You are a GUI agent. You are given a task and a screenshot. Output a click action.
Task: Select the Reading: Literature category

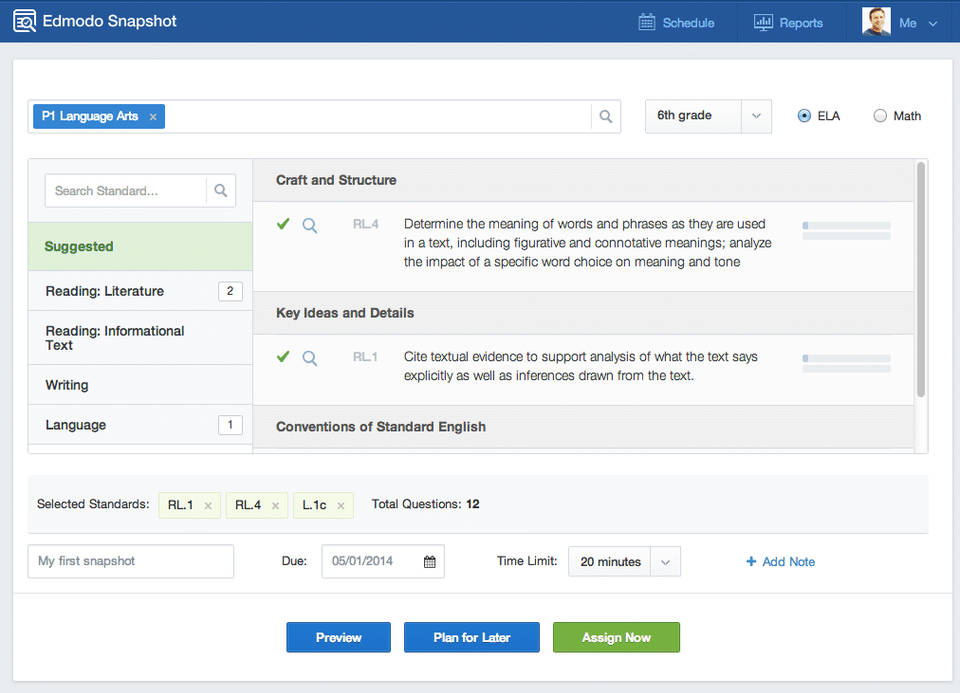click(x=105, y=291)
